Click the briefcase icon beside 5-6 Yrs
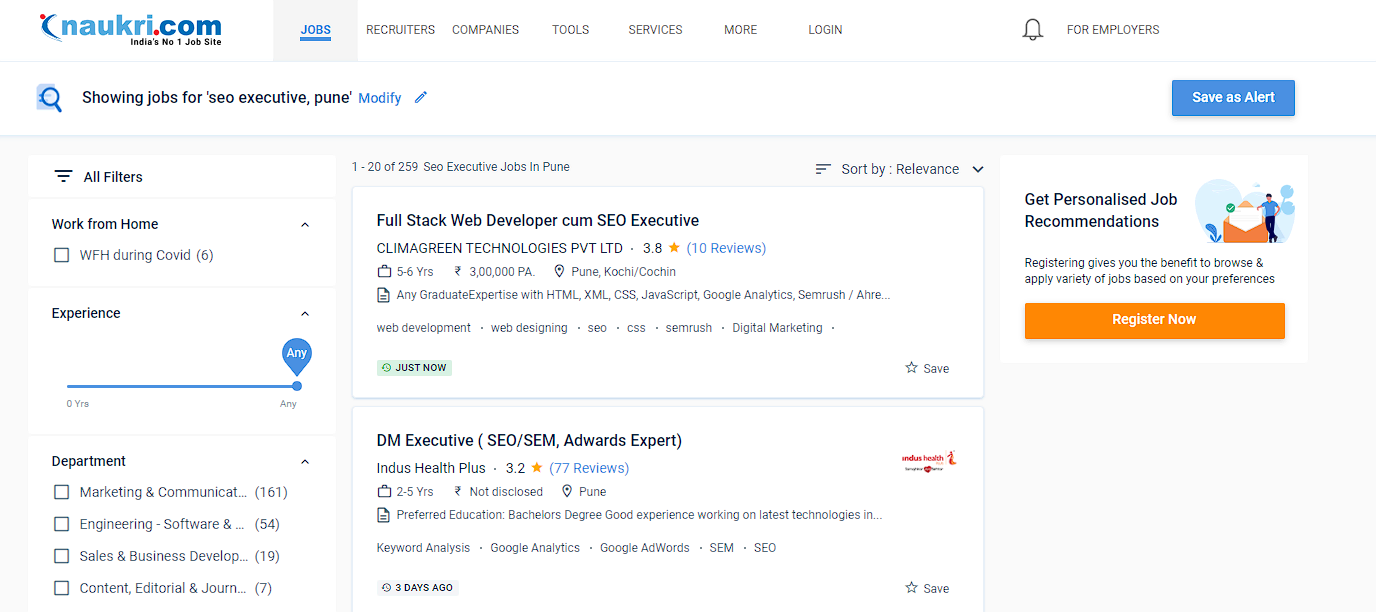Image resolution: width=1376 pixels, height=612 pixels. [384, 271]
